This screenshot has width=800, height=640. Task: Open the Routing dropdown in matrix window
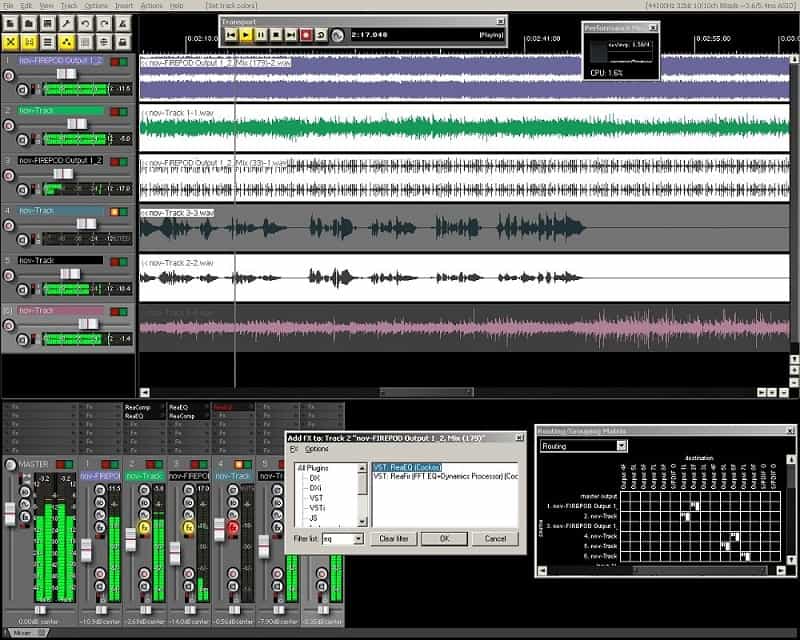(x=621, y=446)
